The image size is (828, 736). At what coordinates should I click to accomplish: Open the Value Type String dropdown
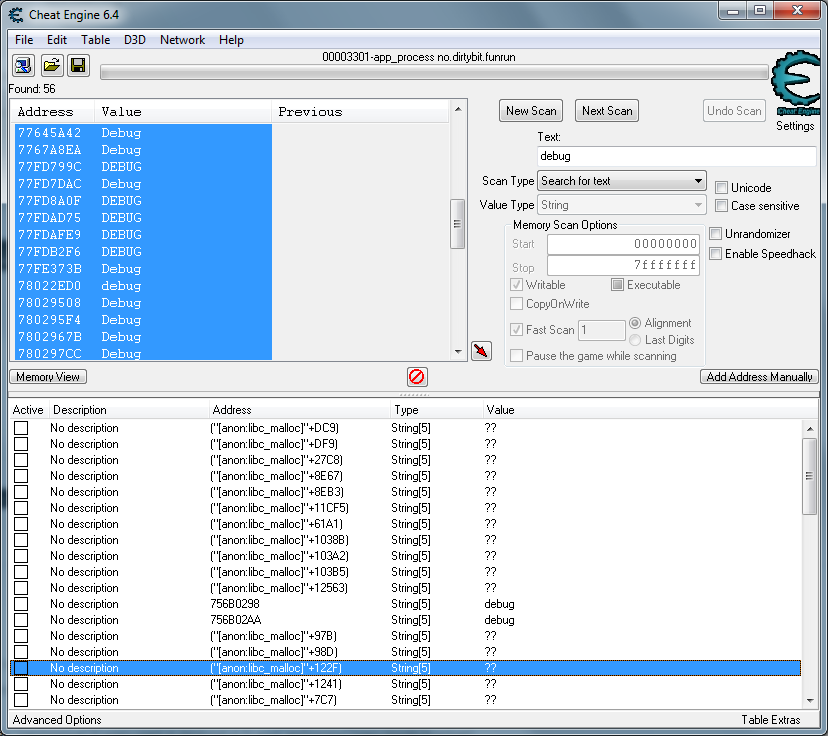pos(622,204)
